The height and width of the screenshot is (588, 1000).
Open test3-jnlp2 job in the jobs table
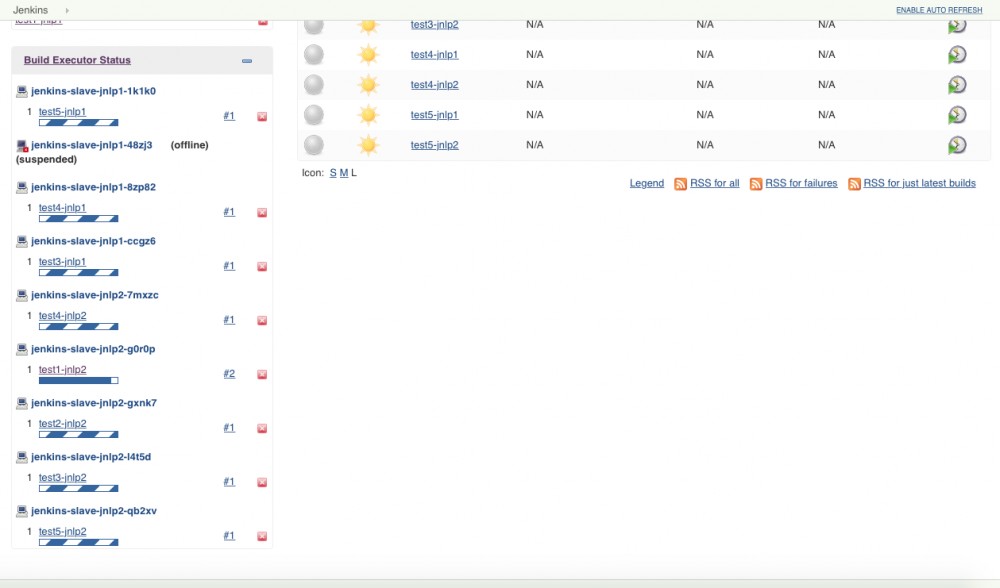coord(434,25)
